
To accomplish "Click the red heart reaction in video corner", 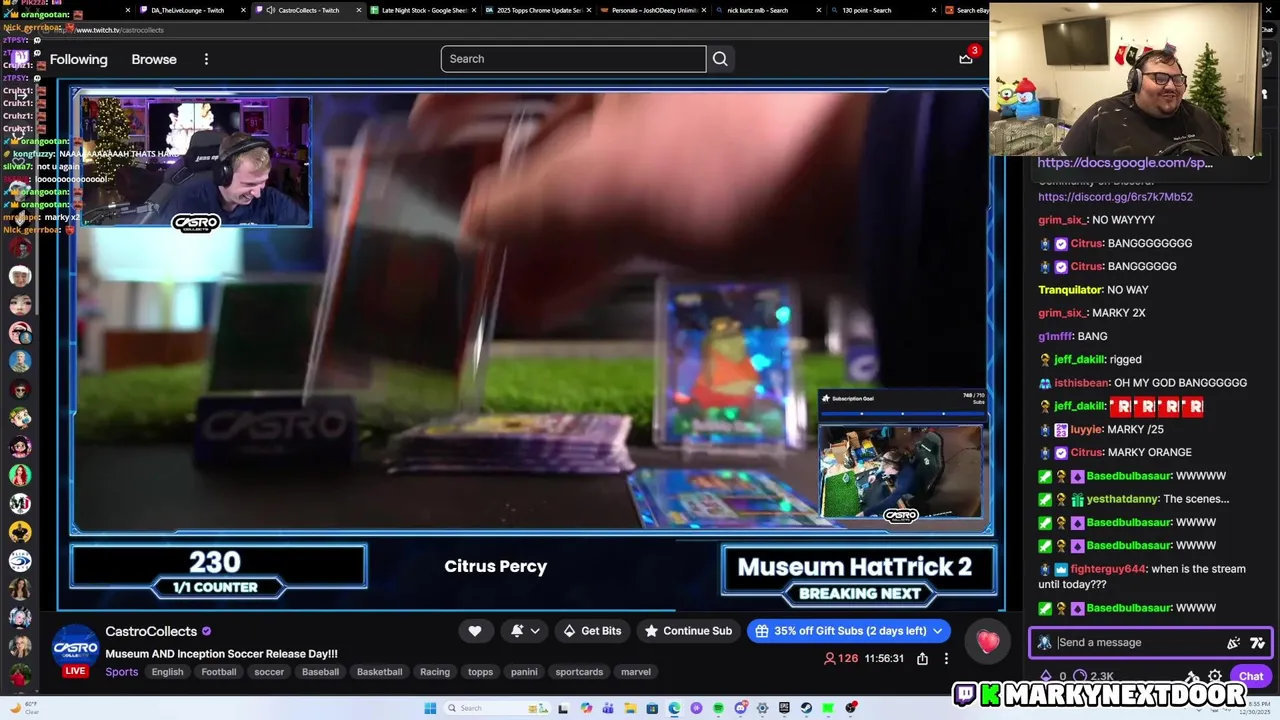I will coord(988,642).
